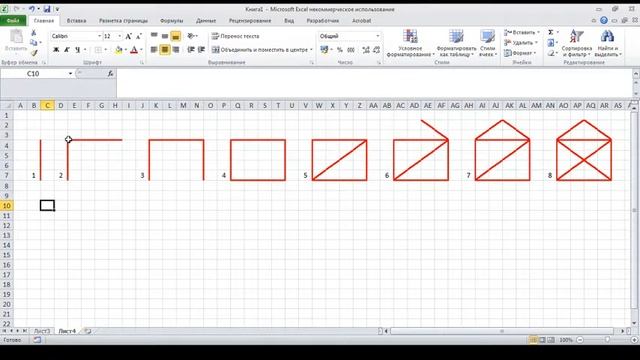
Task: Apply percent style format
Action: point(340,50)
